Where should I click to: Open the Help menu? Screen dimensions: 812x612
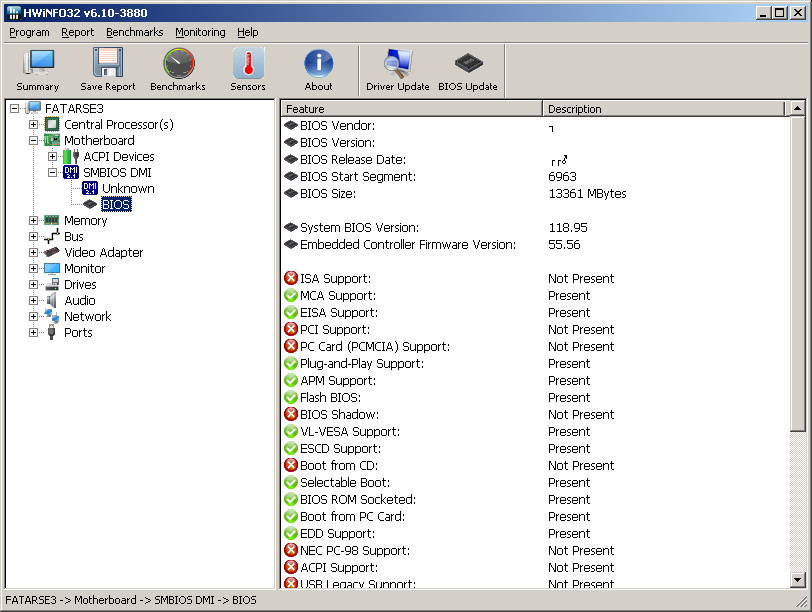coord(248,32)
